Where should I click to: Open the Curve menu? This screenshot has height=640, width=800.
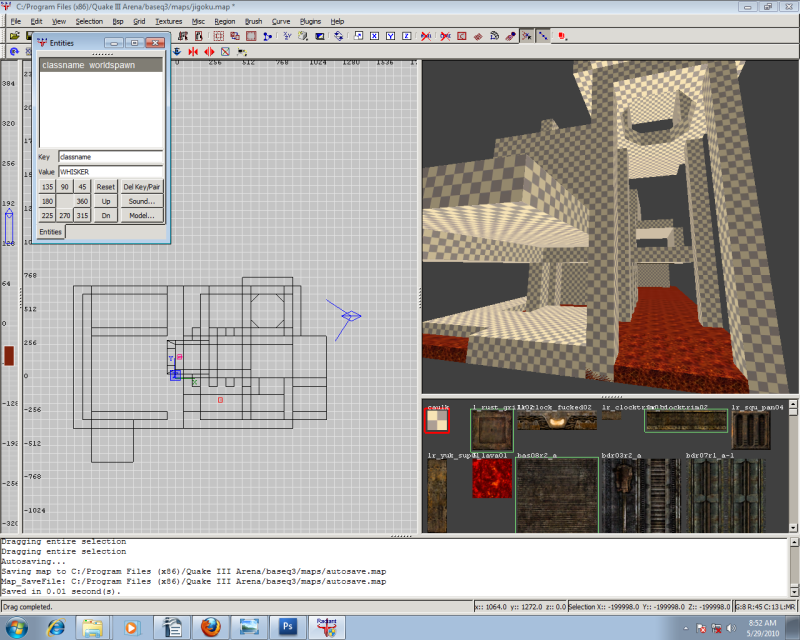pyautogui.click(x=281, y=21)
